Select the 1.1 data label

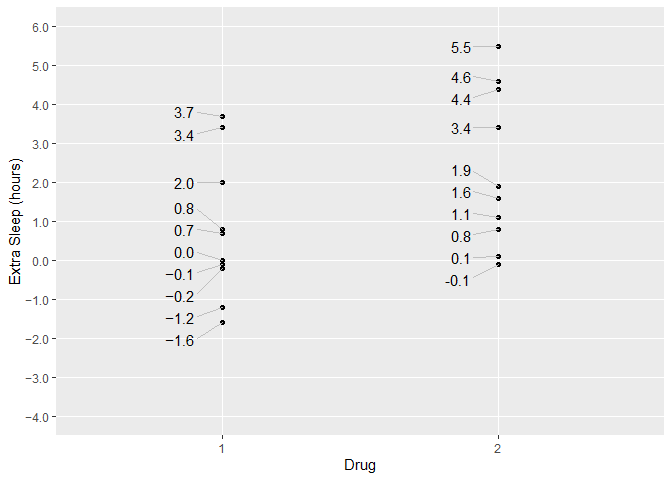(x=460, y=215)
